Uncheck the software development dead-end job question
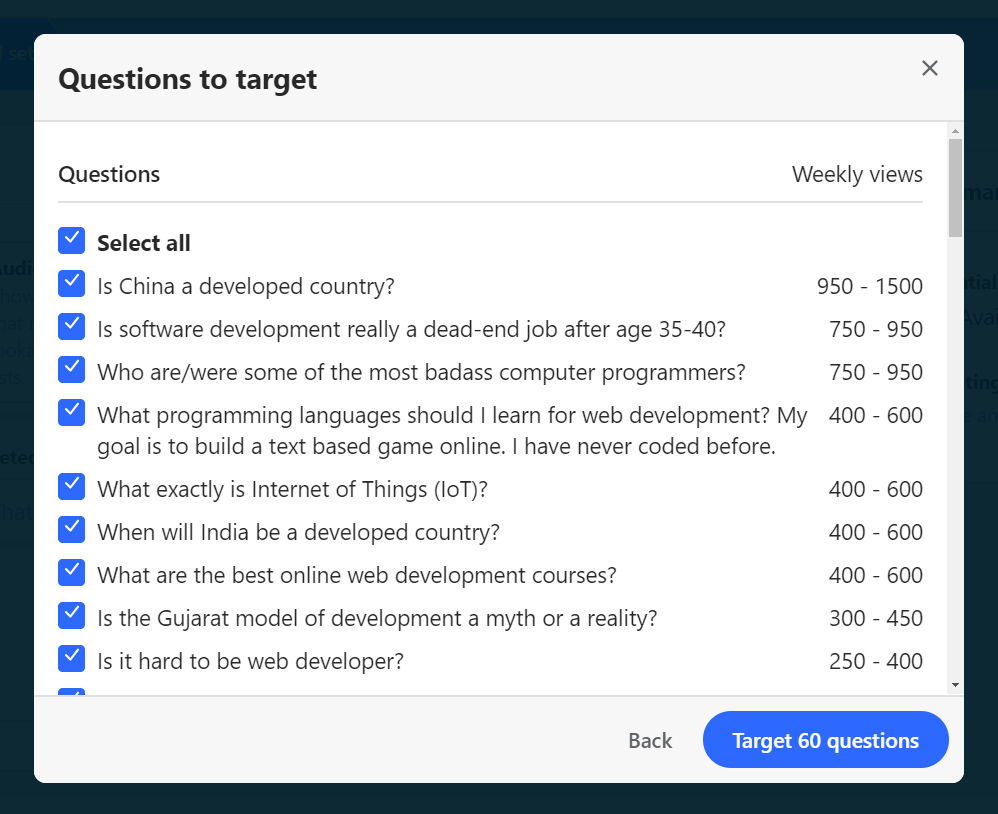The width and height of the screenshot is (998, 814). pyautogui.click(x=72, y=327)
